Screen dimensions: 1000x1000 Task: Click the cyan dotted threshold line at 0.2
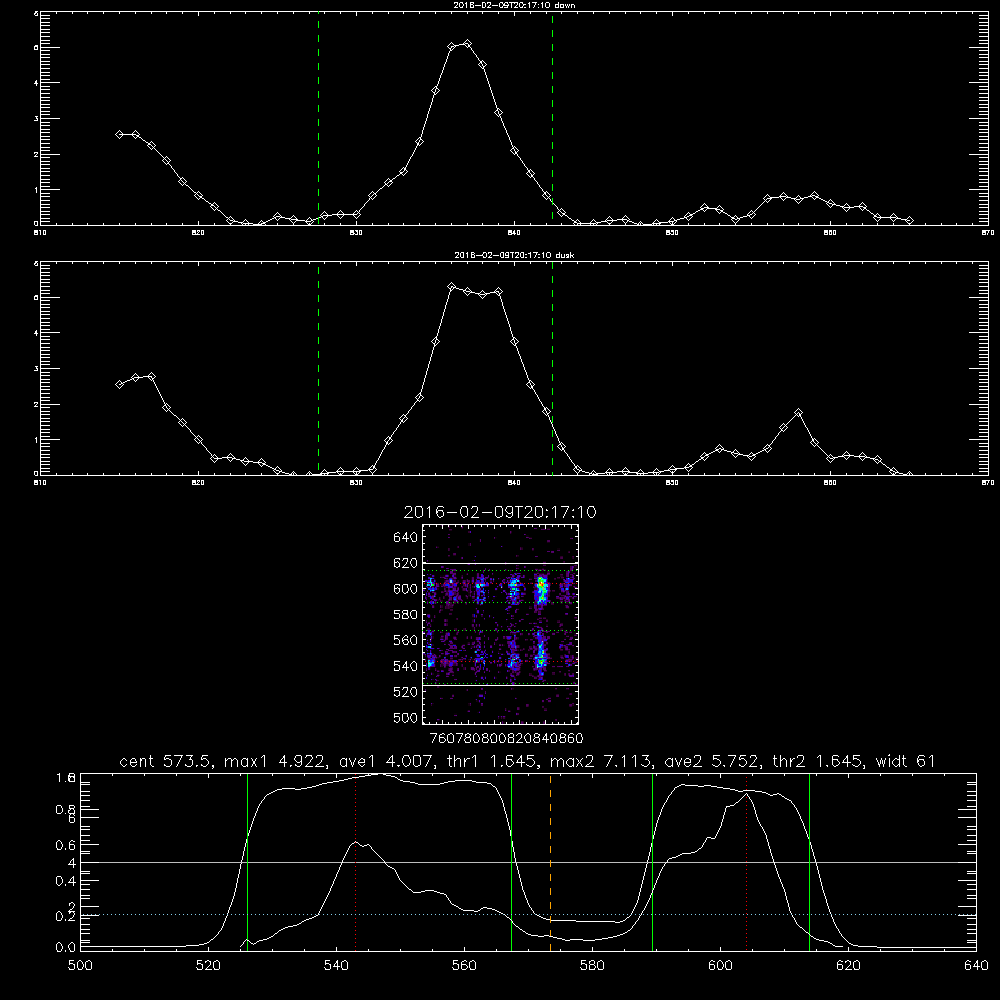tap(528, 915)
